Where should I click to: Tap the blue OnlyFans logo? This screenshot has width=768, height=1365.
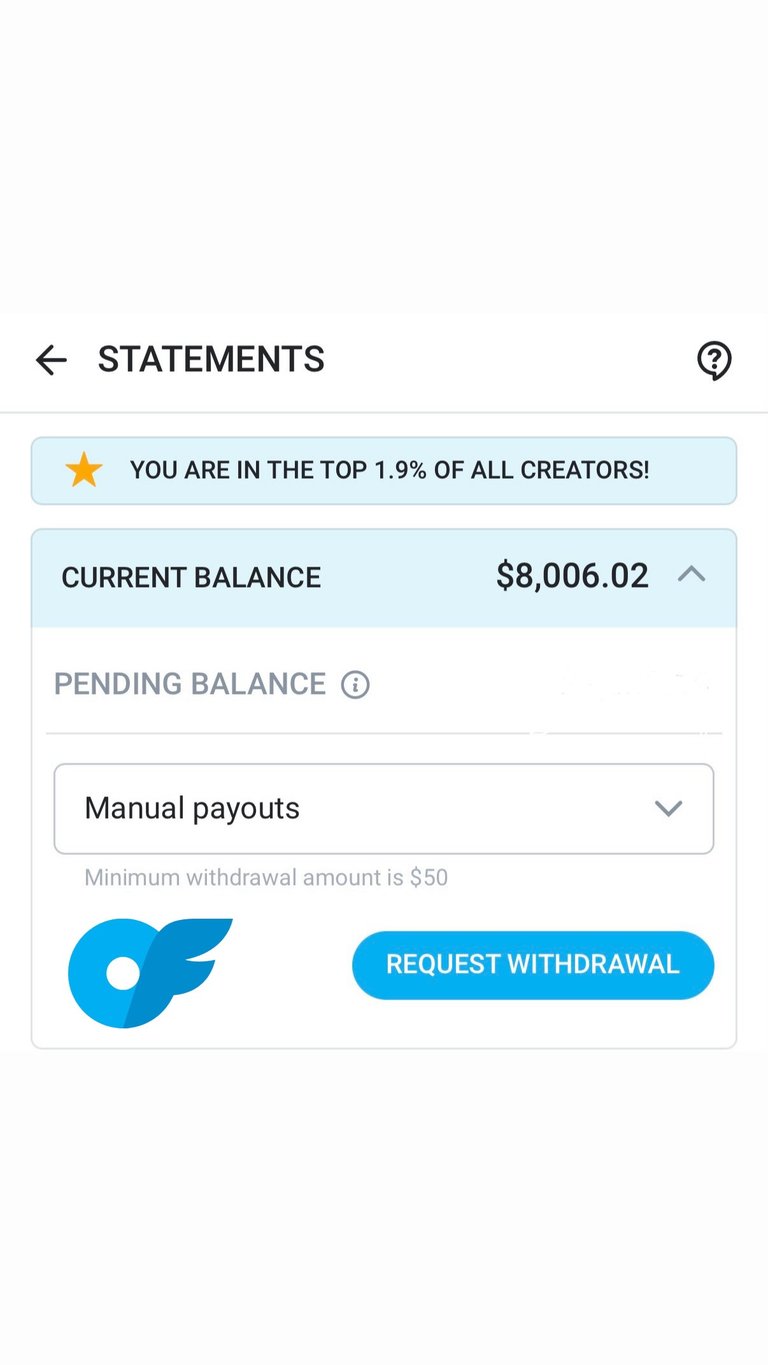point(149,972)
